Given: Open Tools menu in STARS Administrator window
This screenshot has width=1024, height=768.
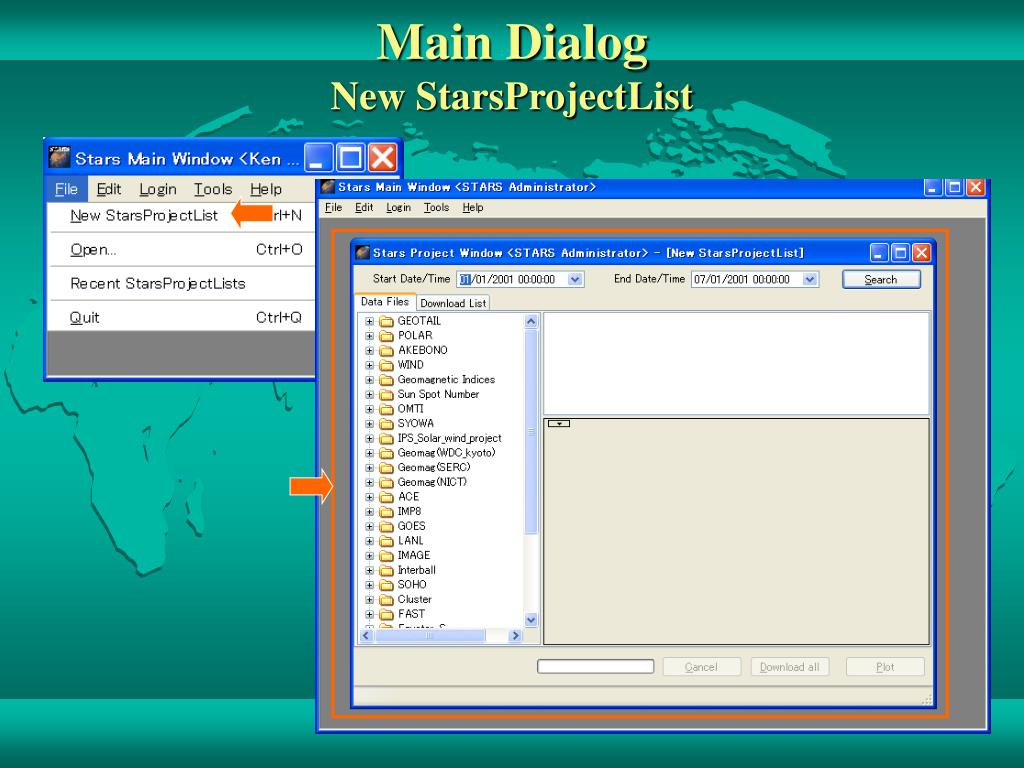Looking at the screenshot, I should click(436, 208).
